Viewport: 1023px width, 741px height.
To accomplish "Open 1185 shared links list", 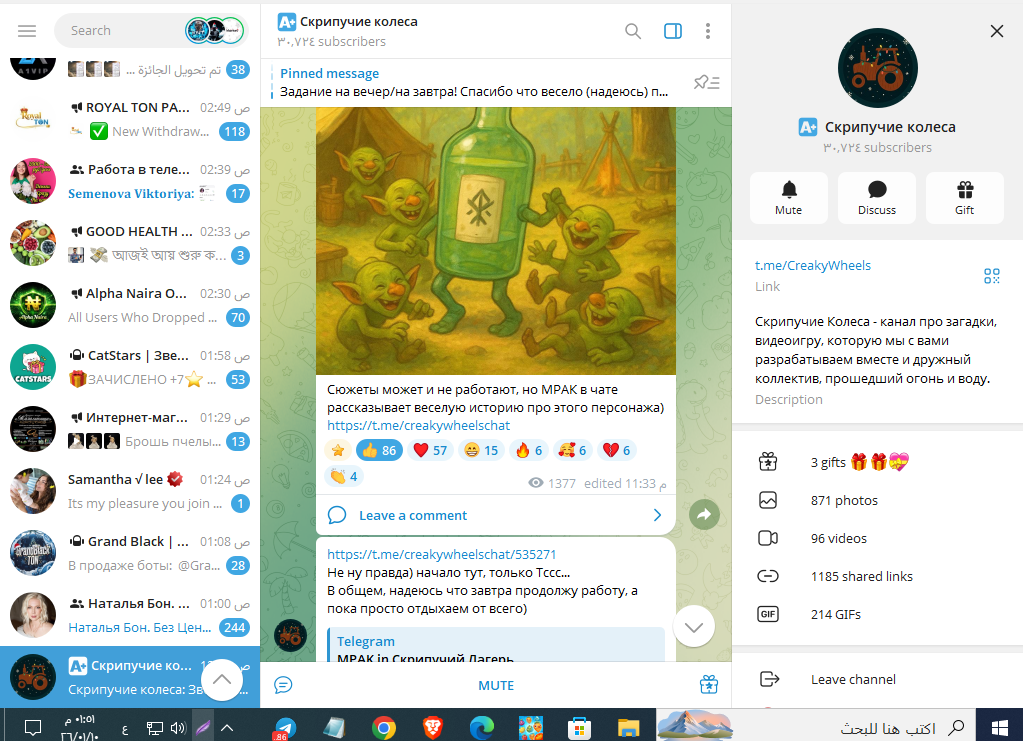I will (878, 576).
